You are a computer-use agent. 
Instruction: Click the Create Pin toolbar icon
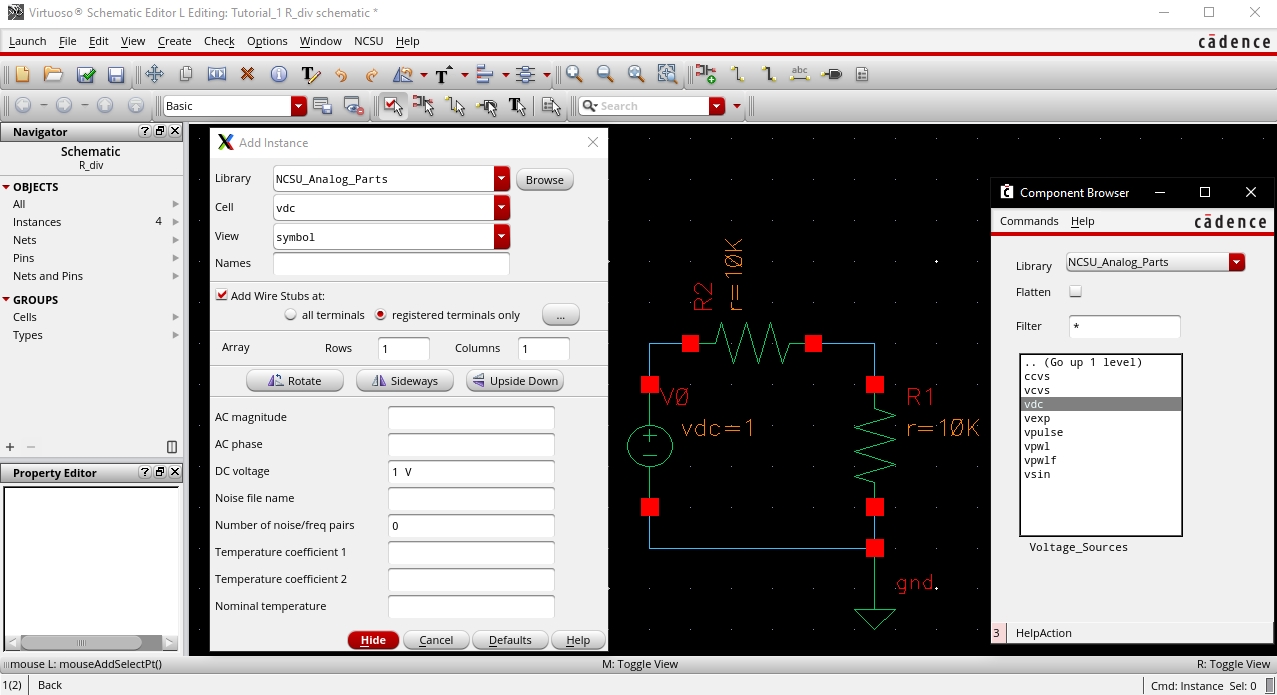tap(831, 75)
